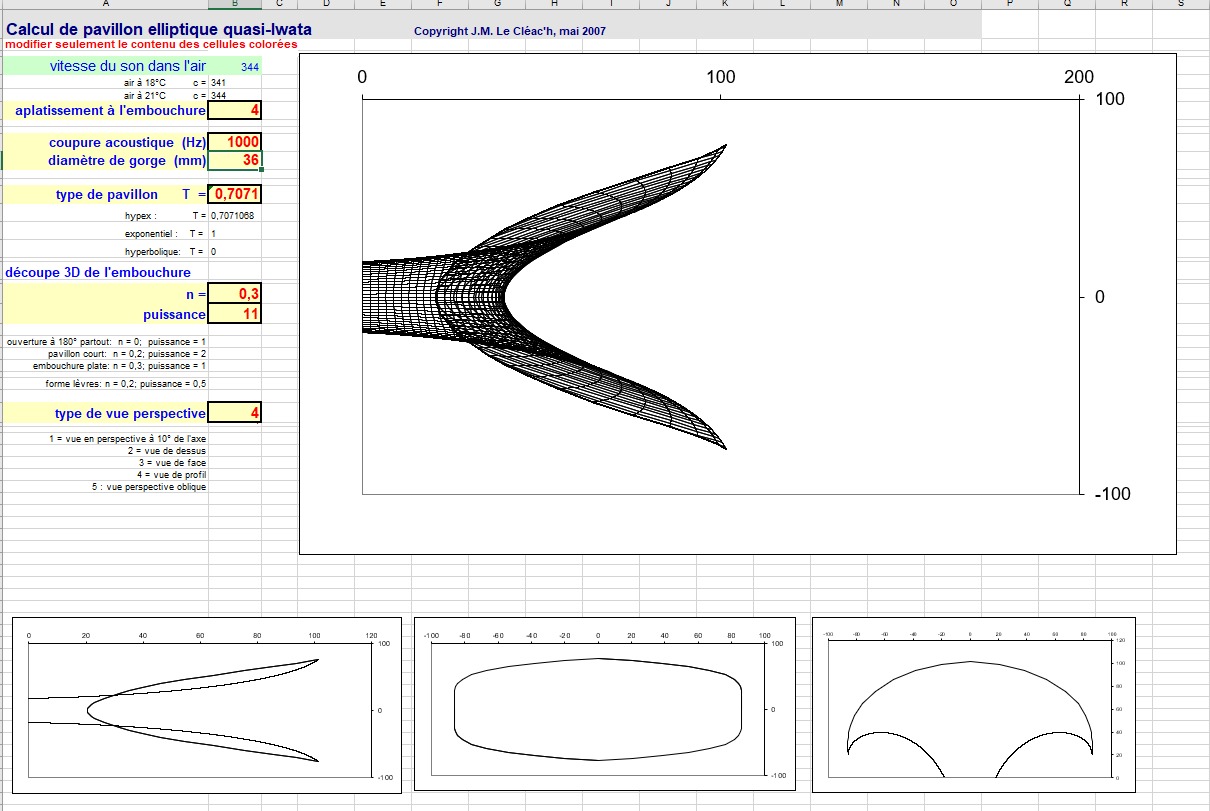This screenshot has width=1210, height=811.
Task: Select the n = cell with value 0,3
Action: (x=234, y=294)
